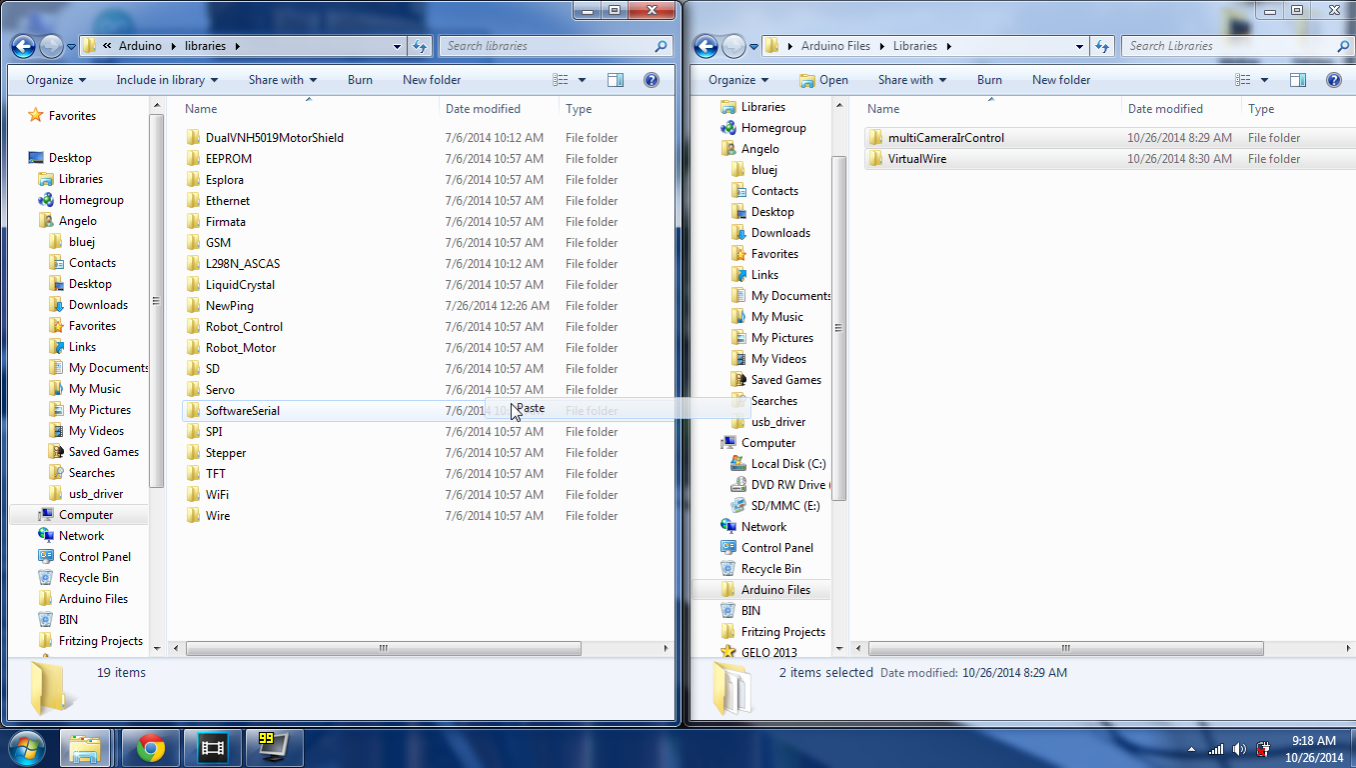Click the search magnifier in left window
Viewport: 1356px width, 768px height.
660,46
